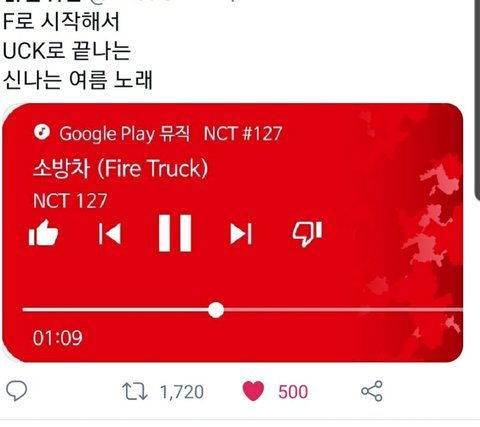Tap the thumbs down icon

(x=307, y=234)
